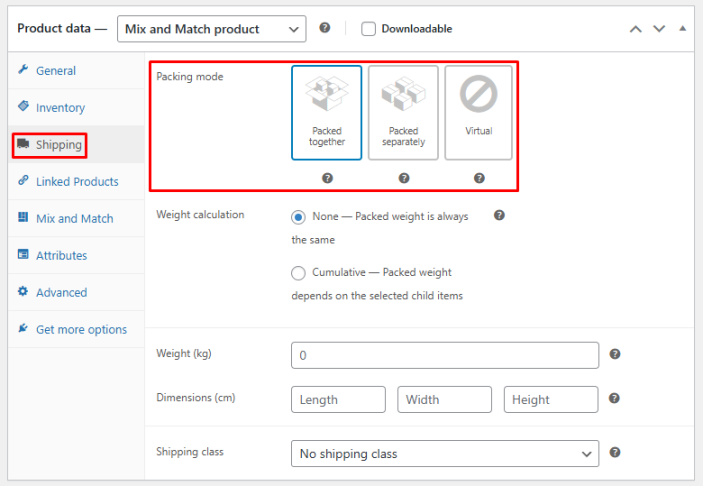Select None weight calculation radio button

pyautogui.click(x=298, y=217)
